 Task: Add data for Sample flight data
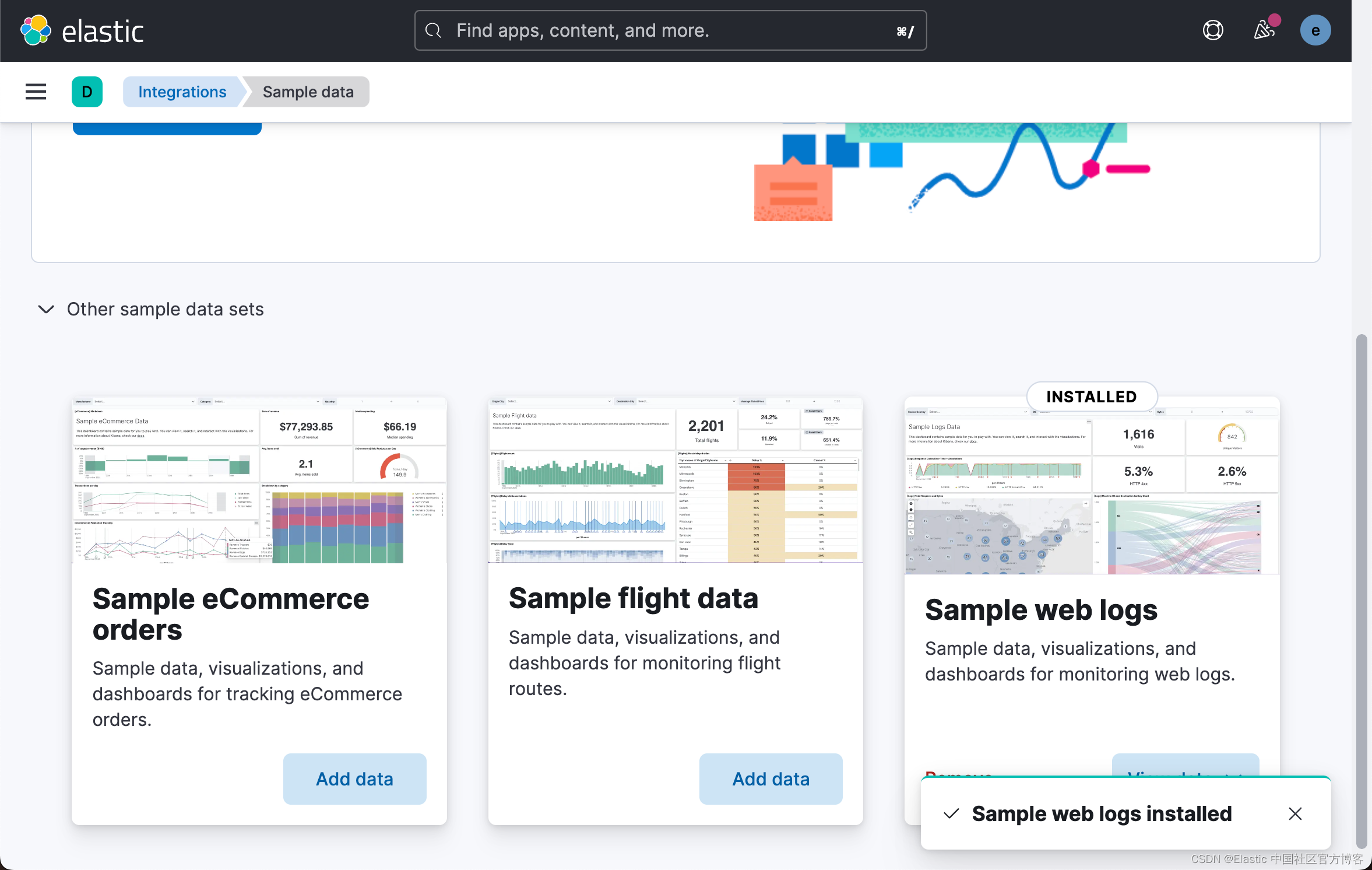pos(771,779)
